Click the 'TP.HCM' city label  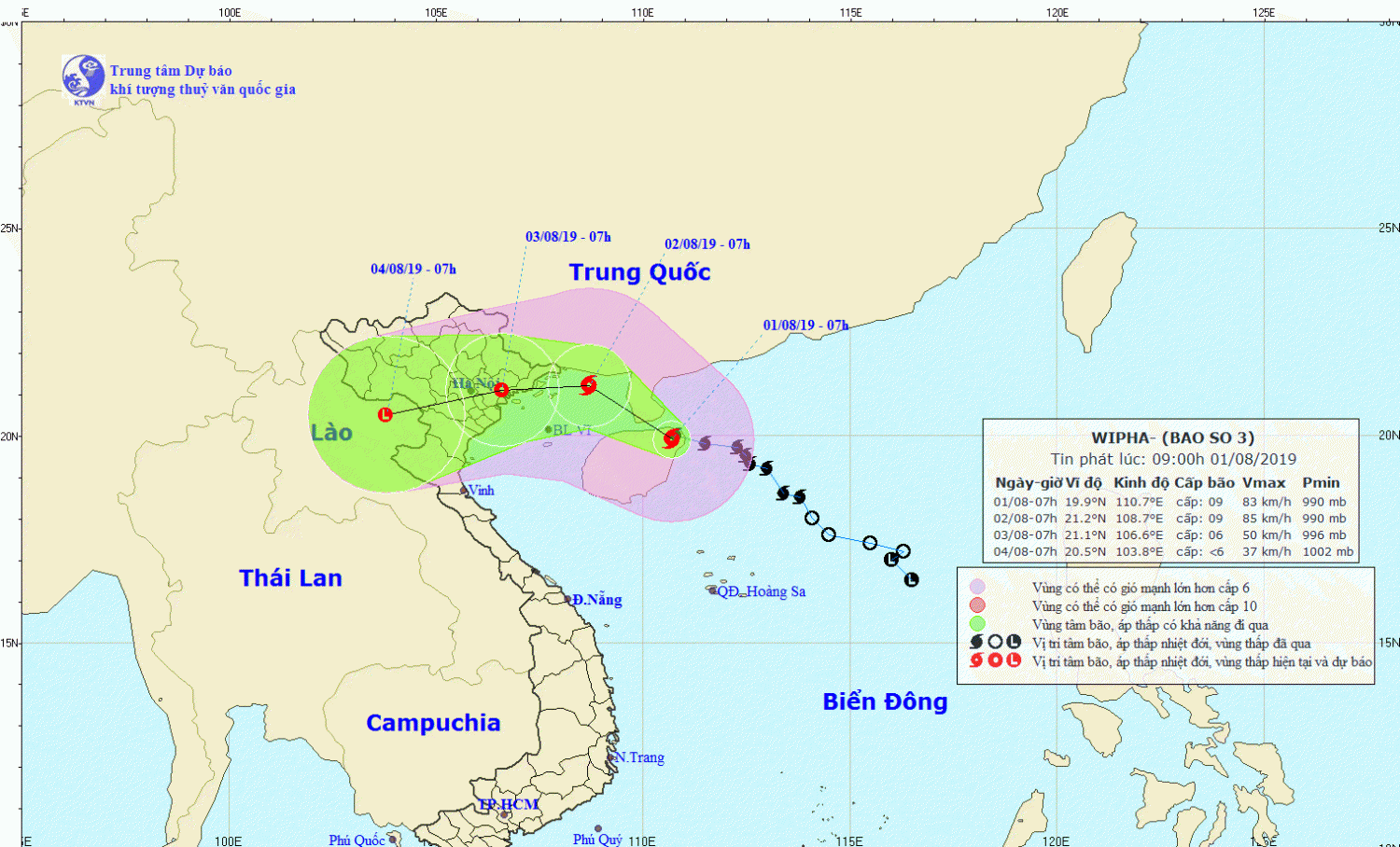(509, 805)
